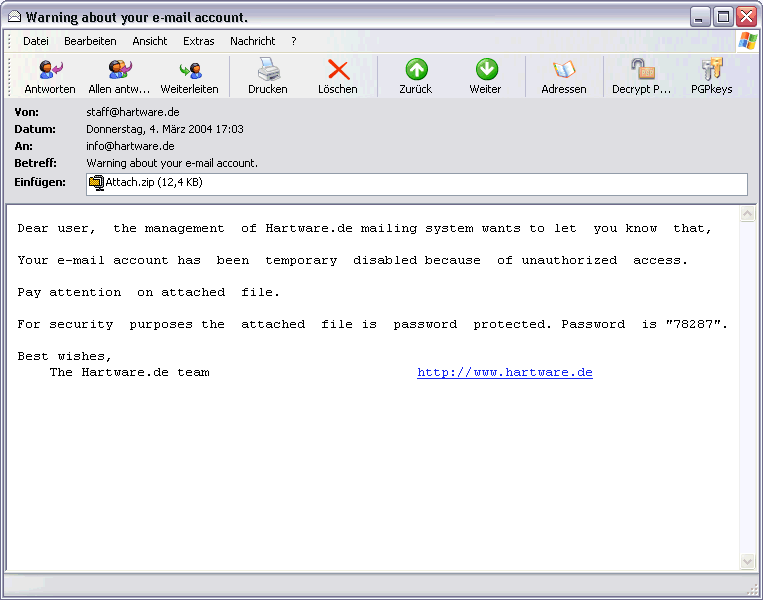Open the Extras menu
763x600 pixels.
point(199,41)
